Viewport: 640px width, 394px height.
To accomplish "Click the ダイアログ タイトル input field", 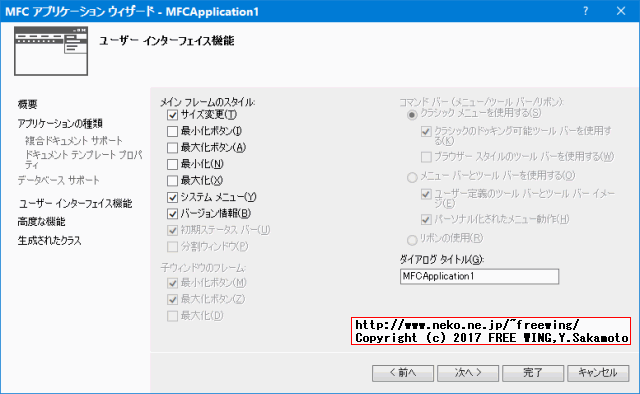I will tap(479, 276).
